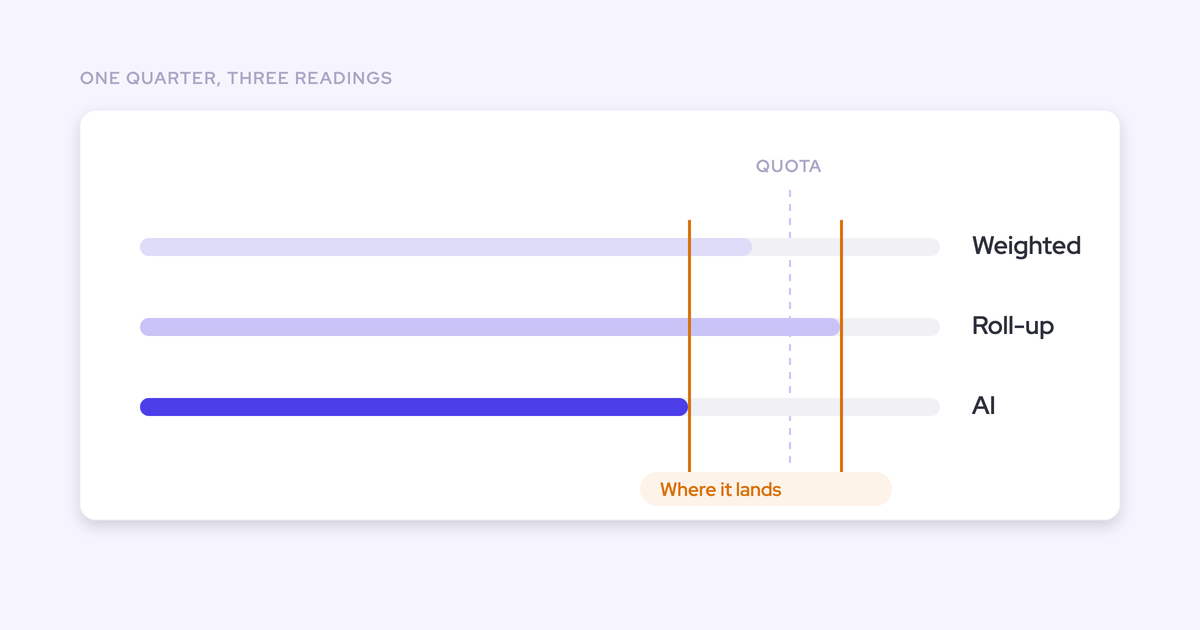
Task: Click the left start of the Weighted bar
Action: (147, 247)
